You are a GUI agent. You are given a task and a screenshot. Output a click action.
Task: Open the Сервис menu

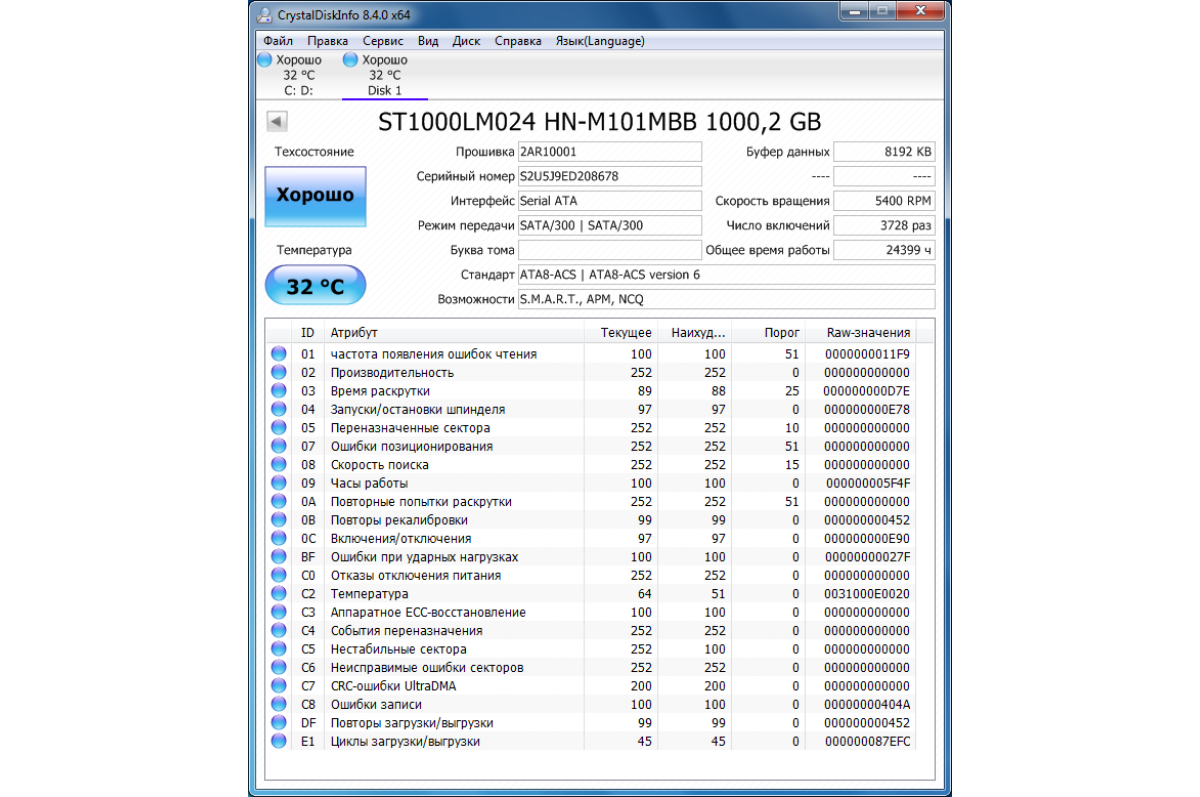(x=383, y=41)
